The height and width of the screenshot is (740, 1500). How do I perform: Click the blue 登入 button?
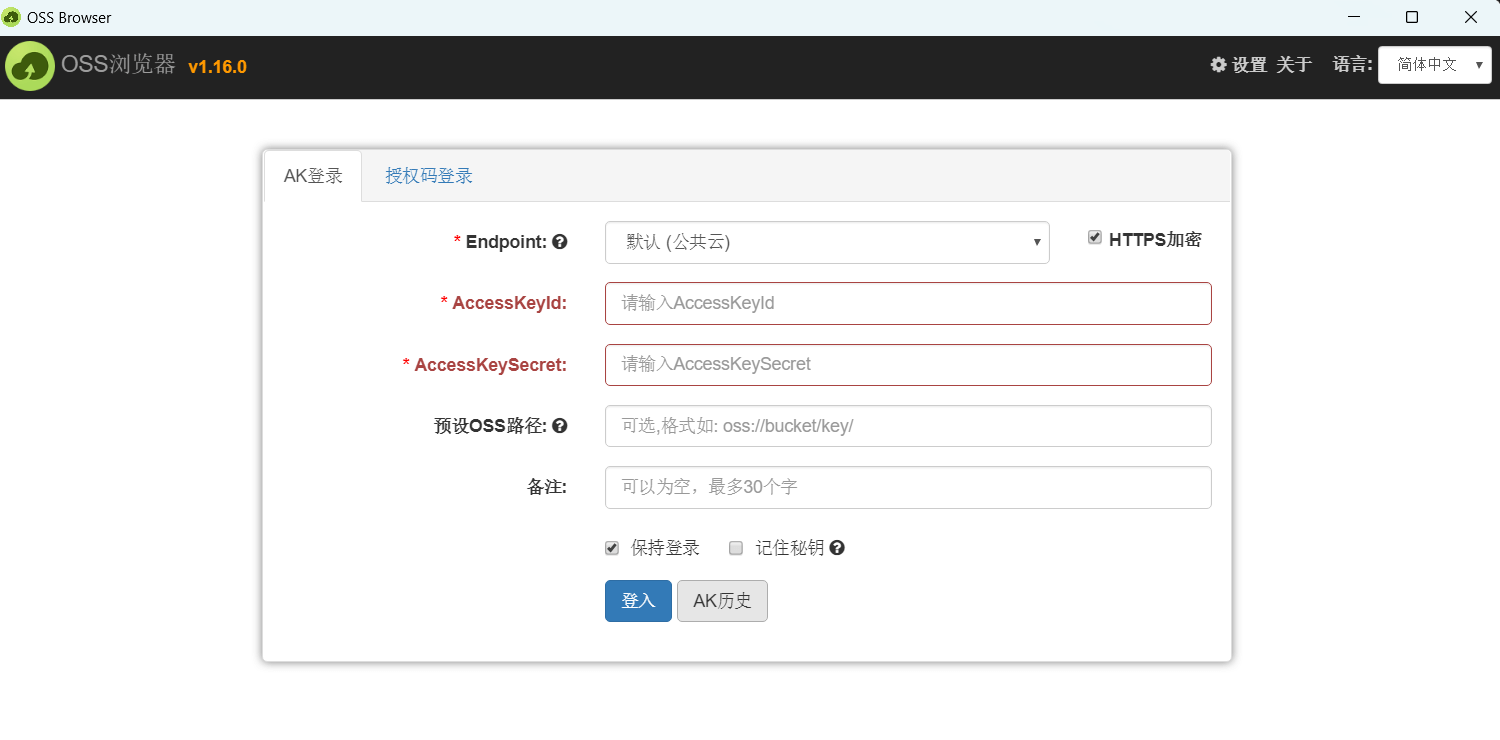[638, 601]
